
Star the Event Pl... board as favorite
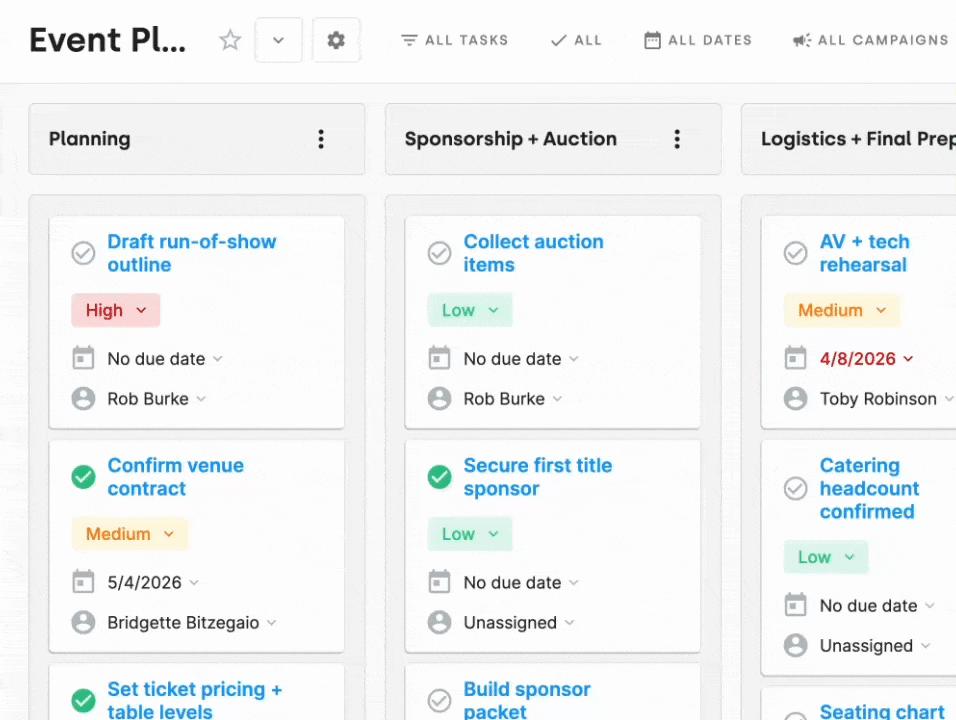(x=230, y=40)
